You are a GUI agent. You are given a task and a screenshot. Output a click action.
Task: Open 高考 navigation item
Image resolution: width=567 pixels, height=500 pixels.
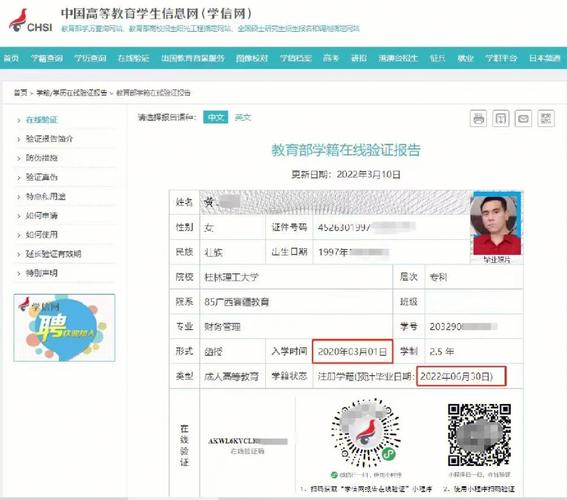click(x=331, y=58)
